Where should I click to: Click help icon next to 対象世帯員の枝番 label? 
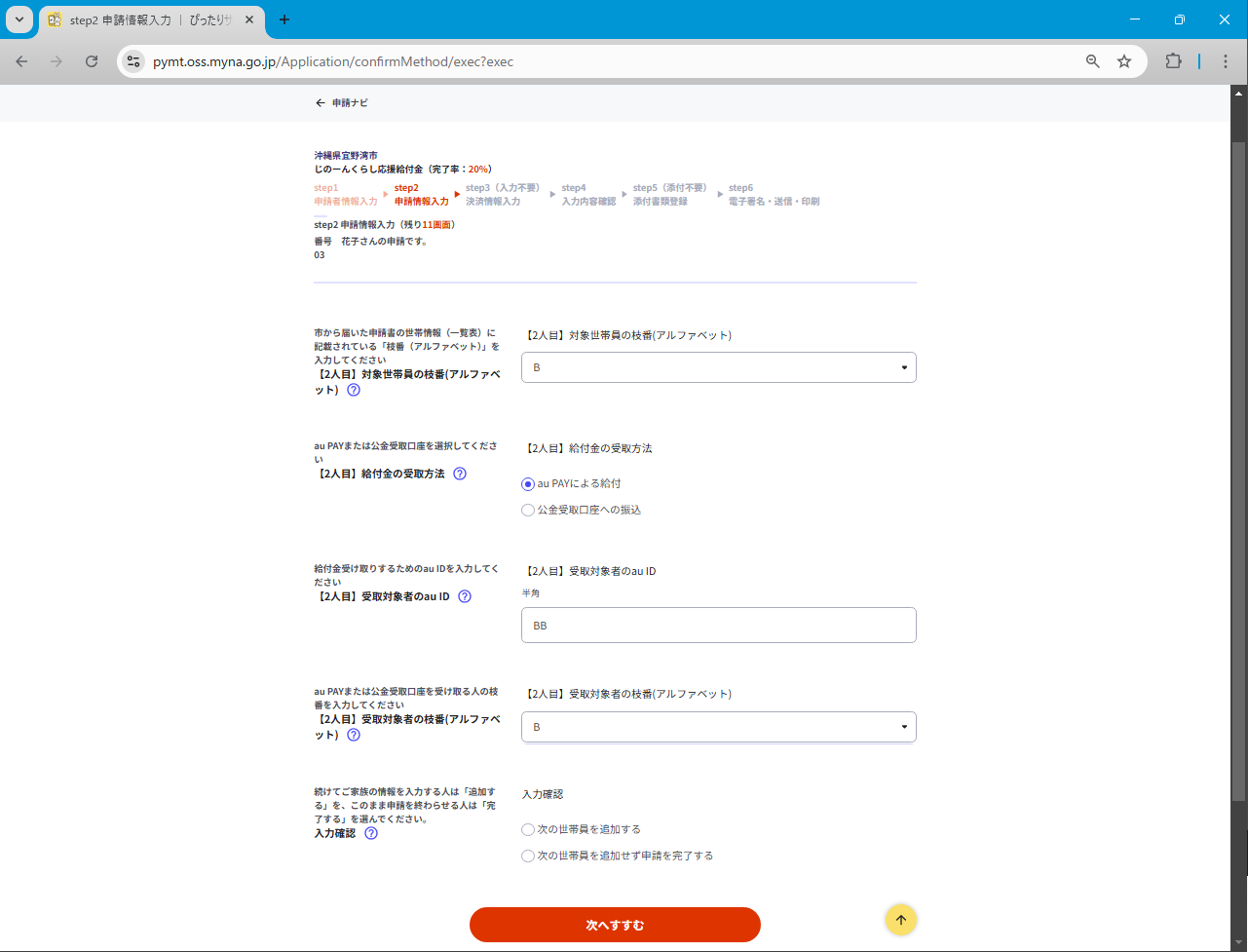click(x=354, y=390)
